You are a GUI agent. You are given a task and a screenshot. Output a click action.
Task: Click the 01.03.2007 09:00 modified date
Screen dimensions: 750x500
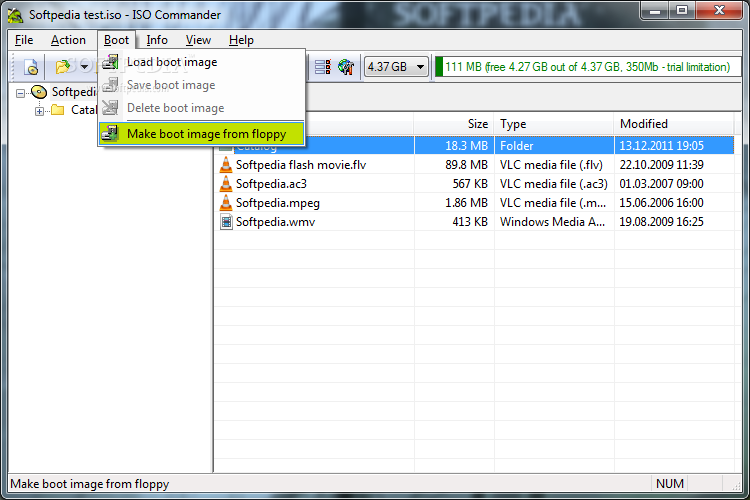(662, 184)
